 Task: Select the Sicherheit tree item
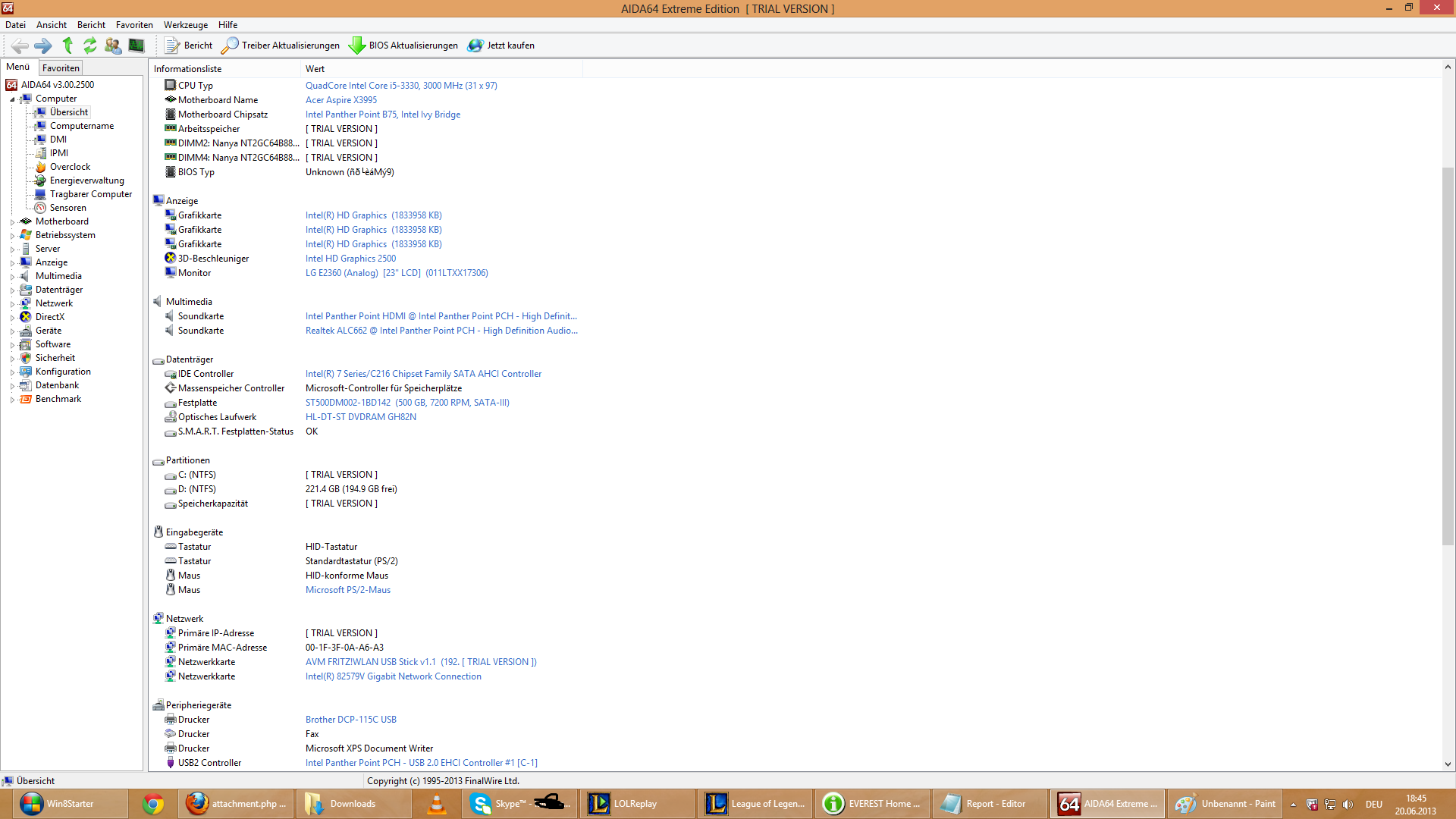pyautogui.click(x=55, y=358)
